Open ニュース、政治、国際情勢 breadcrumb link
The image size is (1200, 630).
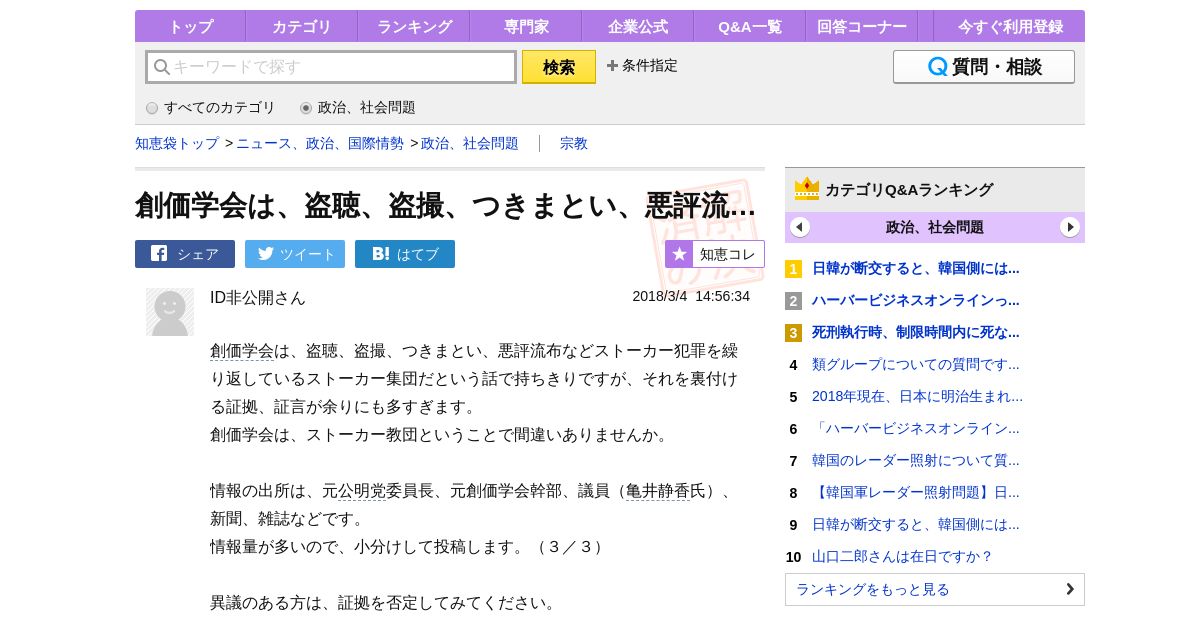click(x=320, y=143)
